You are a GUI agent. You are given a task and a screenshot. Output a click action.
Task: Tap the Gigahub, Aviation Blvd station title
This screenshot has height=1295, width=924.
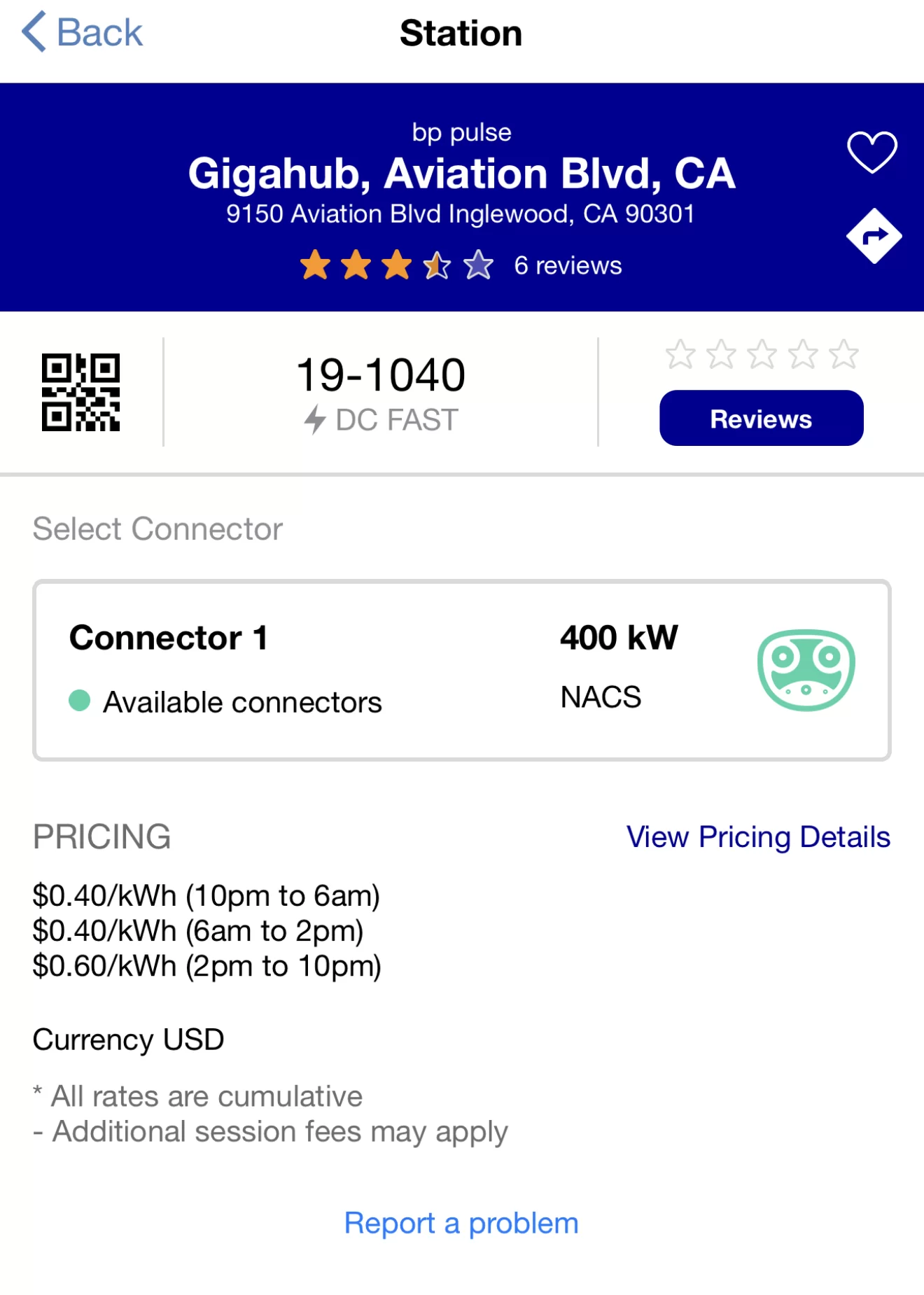pyautogui.click(x=461, y=173)
